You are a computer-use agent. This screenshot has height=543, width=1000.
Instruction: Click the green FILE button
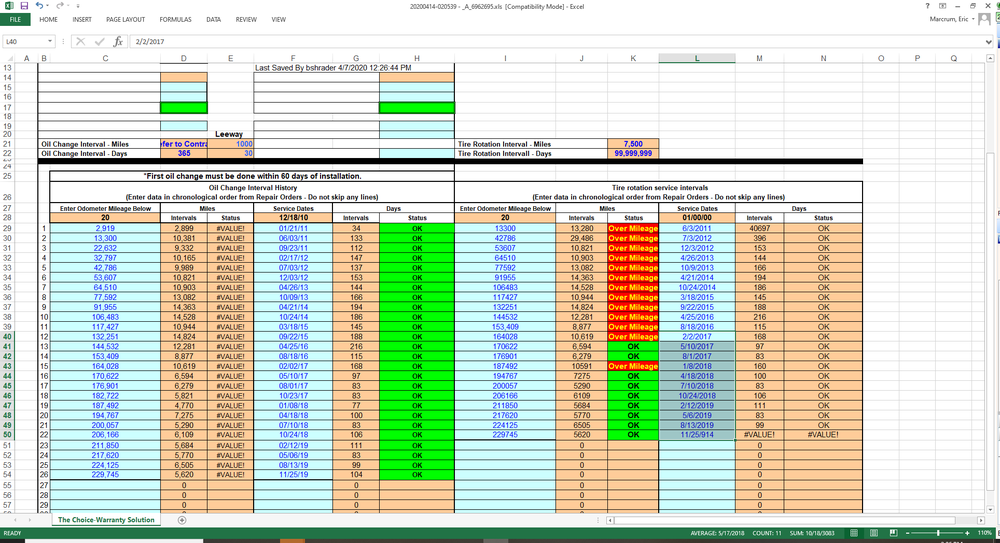[x=17, y=19]
